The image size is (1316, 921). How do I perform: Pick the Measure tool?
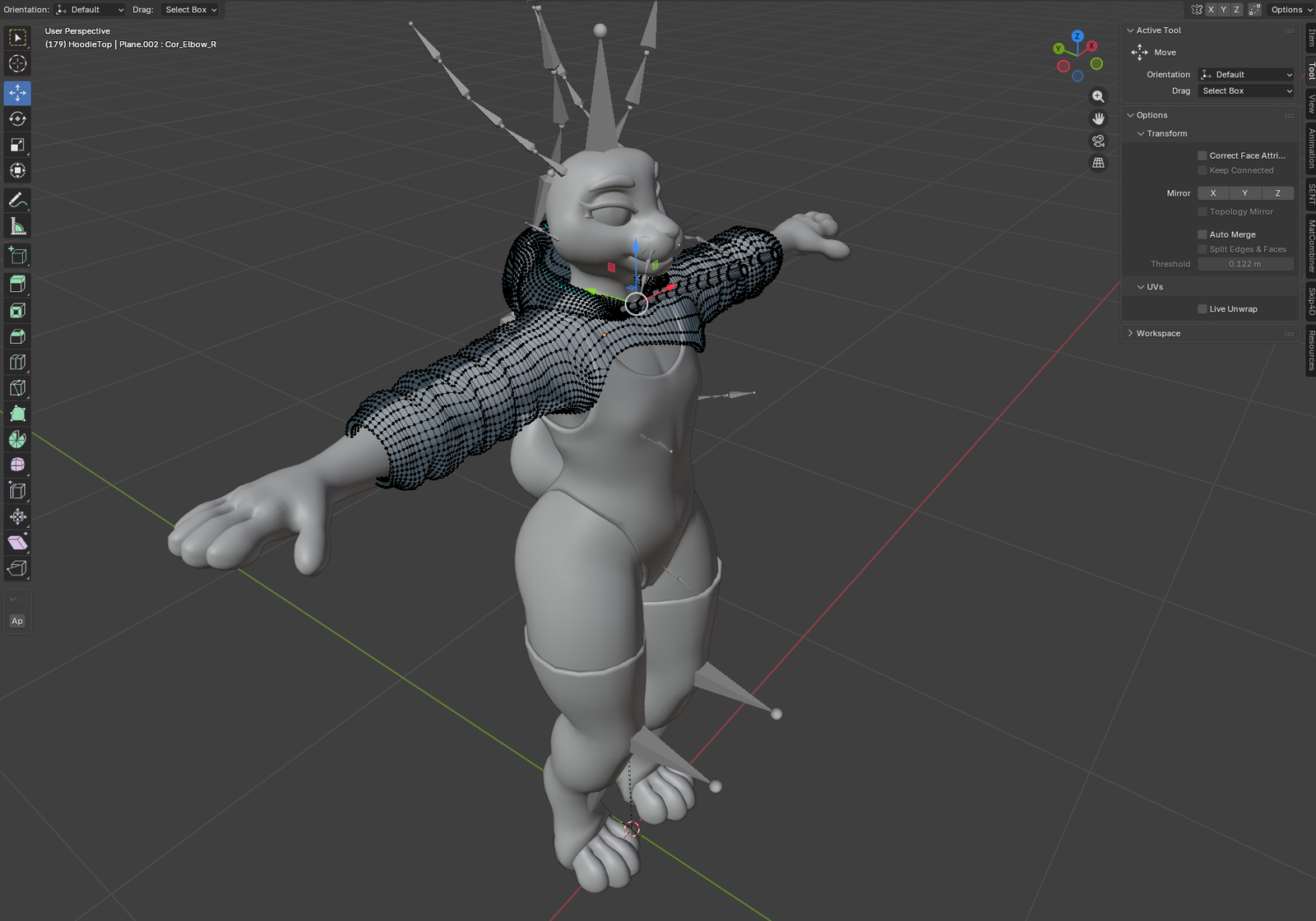coord(17,227)
